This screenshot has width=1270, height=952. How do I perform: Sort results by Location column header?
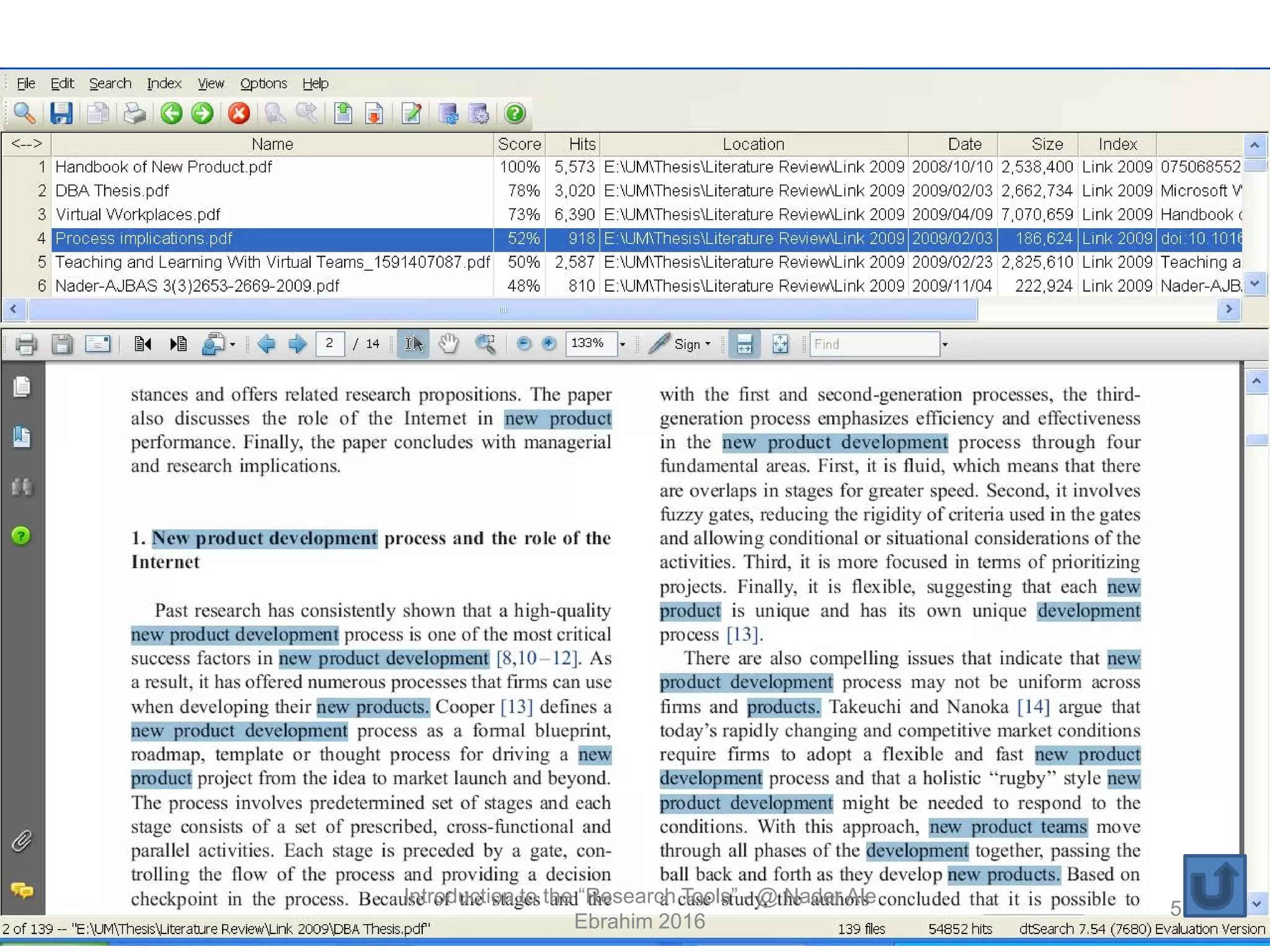754,144
